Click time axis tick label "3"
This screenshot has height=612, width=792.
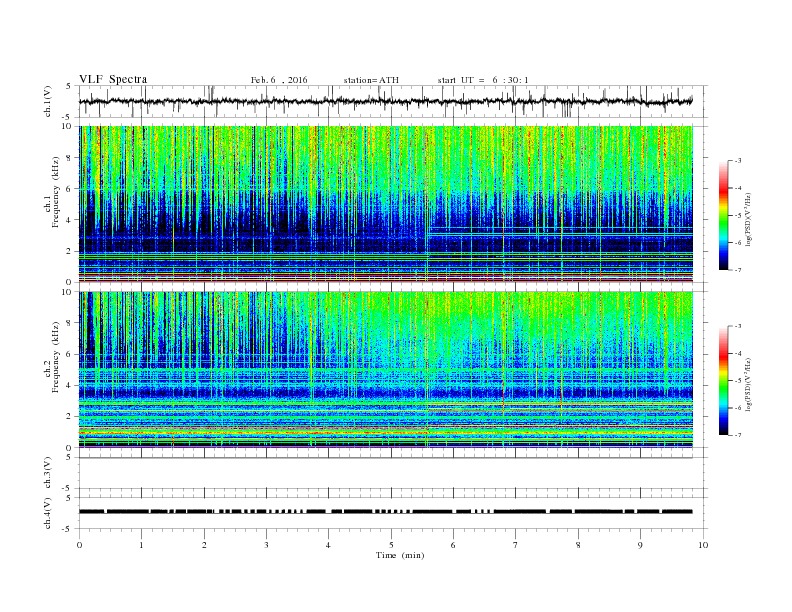point(266,545)
